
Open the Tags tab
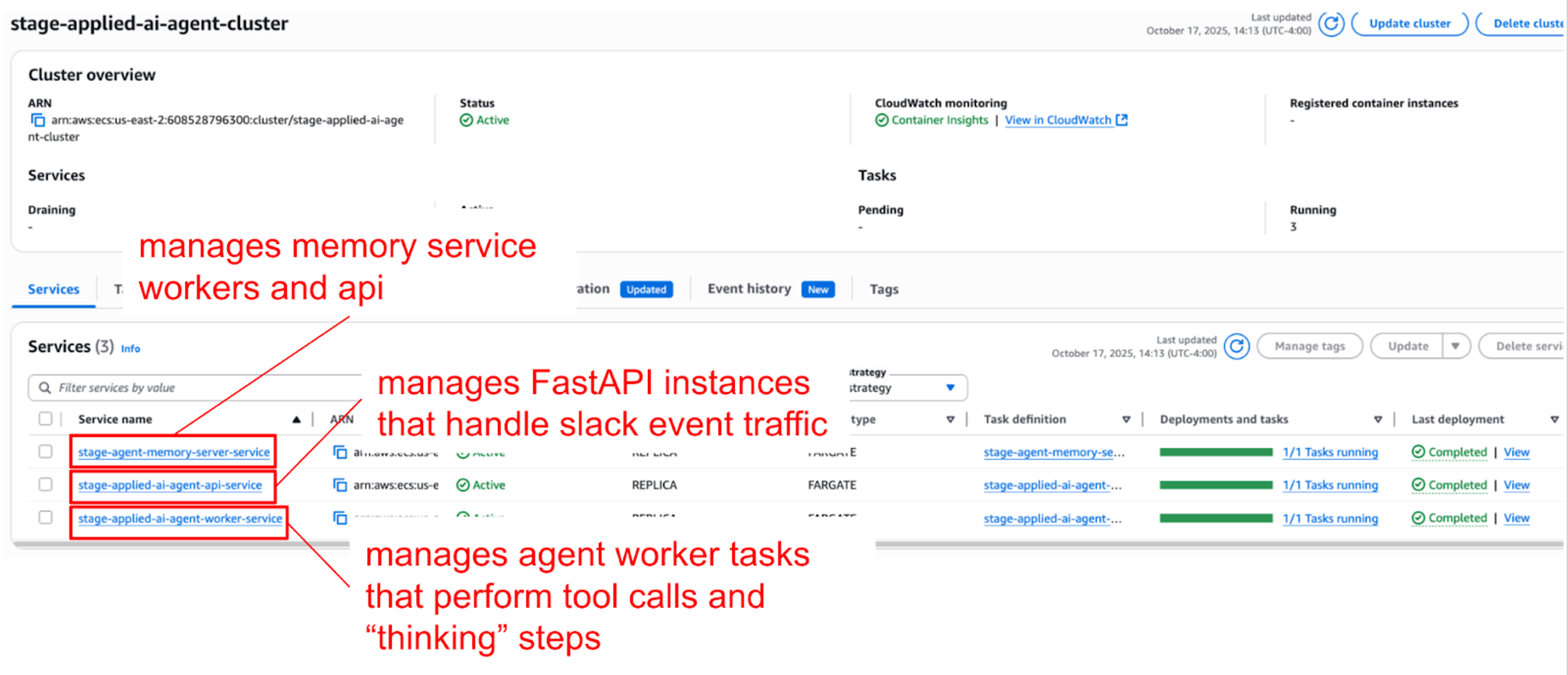point(884,289)
